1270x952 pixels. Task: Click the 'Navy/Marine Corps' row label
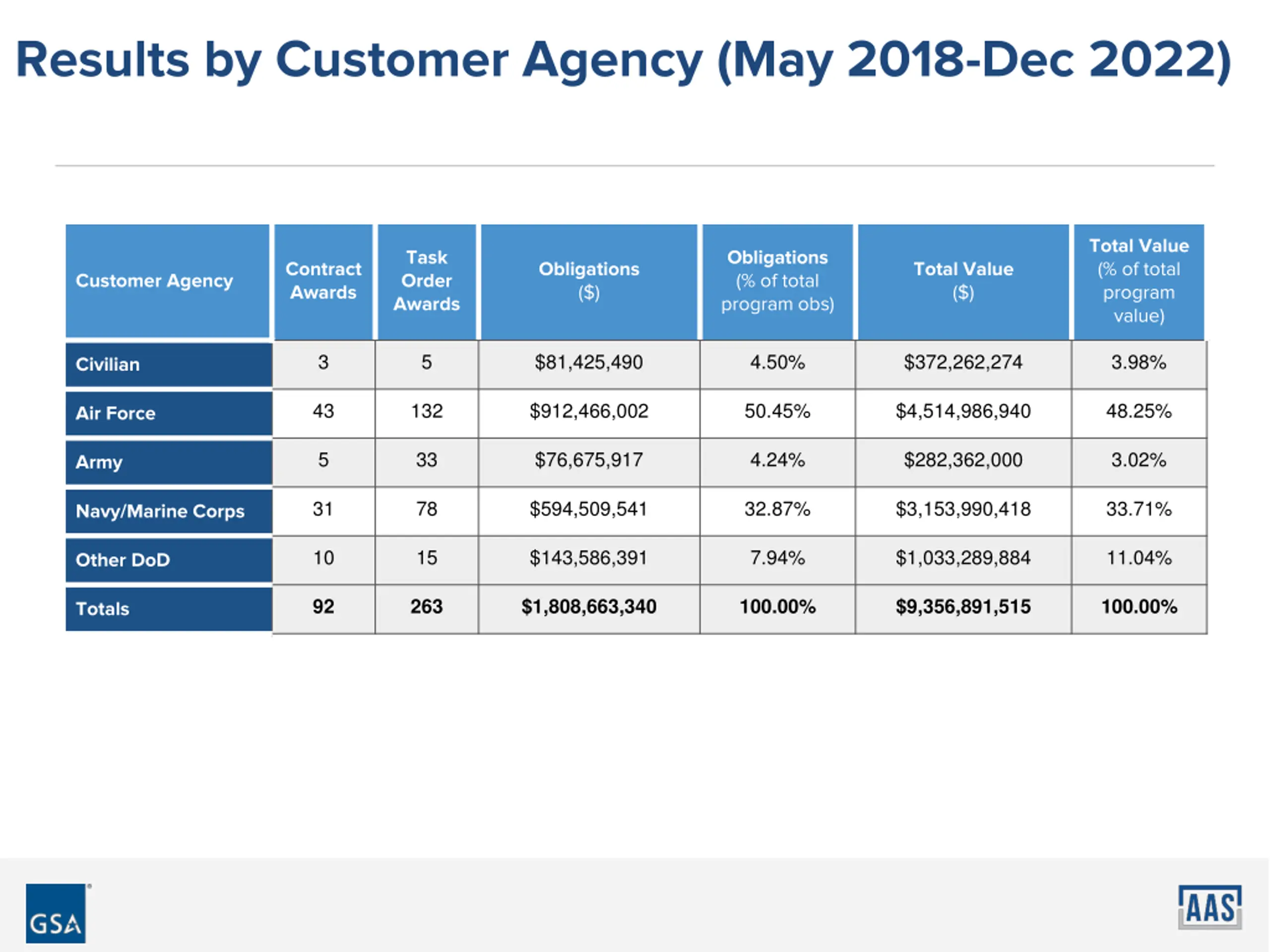click(x=169, y=511)
